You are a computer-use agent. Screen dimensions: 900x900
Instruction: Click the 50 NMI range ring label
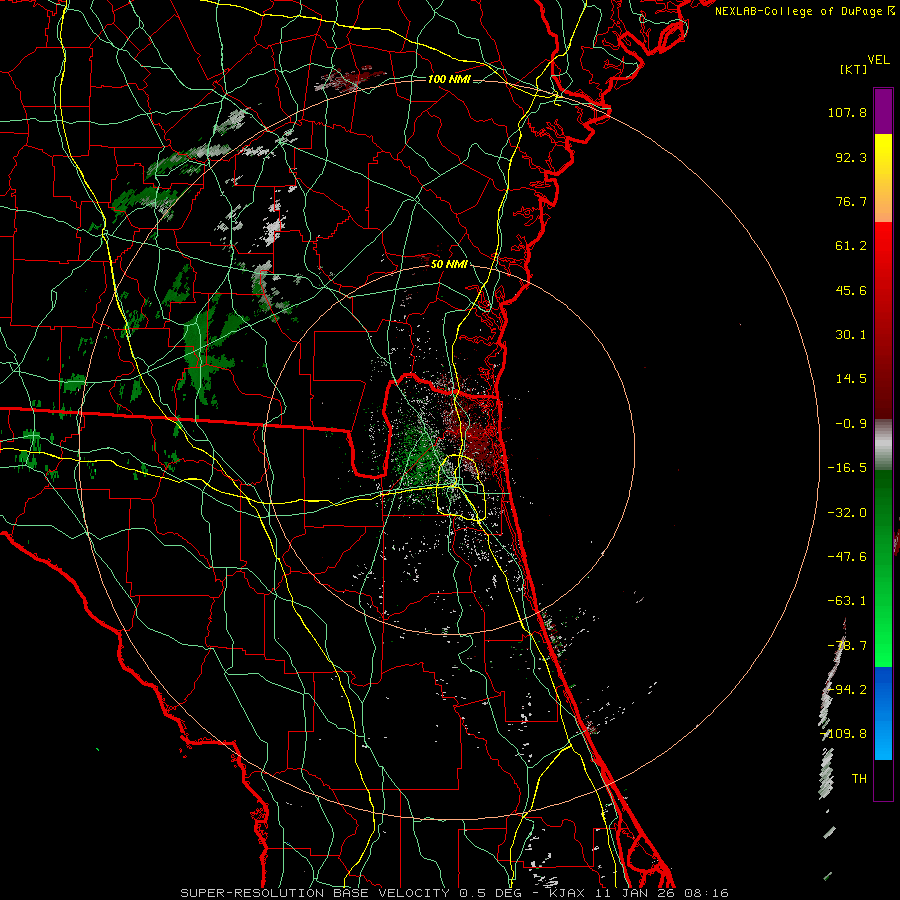(x=449, y=265)
